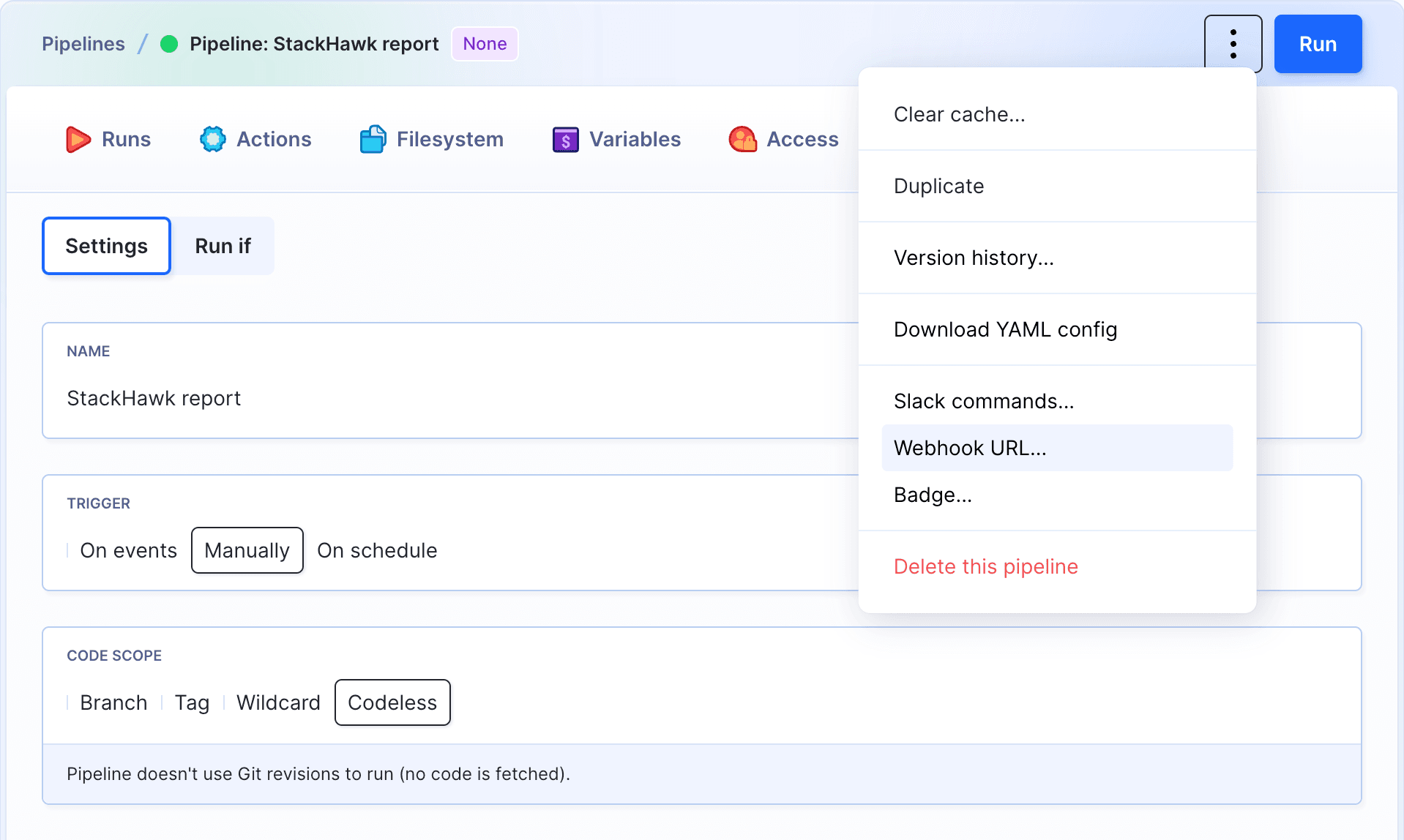Go to the Pipelines breadcrumb link
Screen dimensions: 1404x840
pos(83,44)
